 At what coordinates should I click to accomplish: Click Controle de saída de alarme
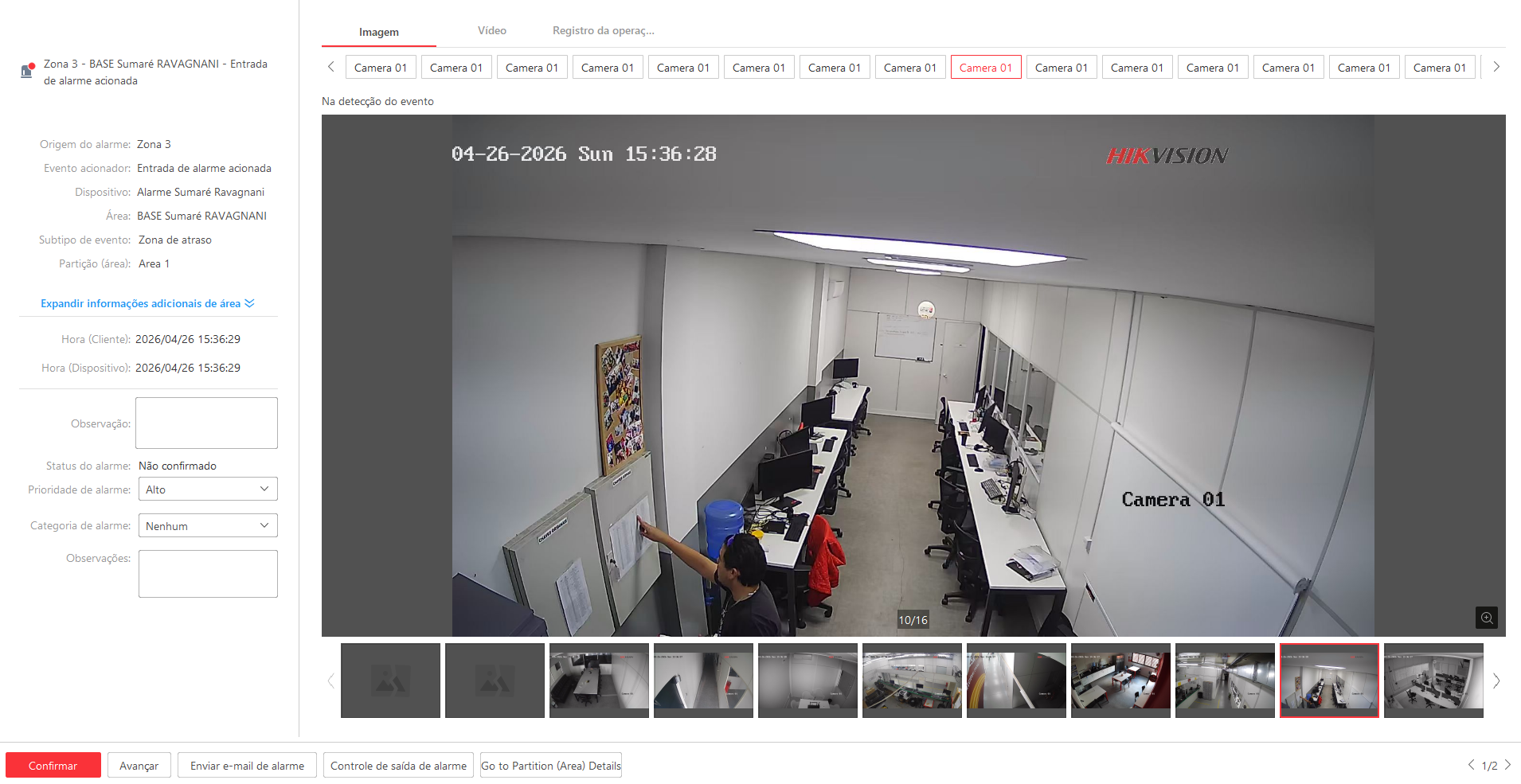click(398, 766)
